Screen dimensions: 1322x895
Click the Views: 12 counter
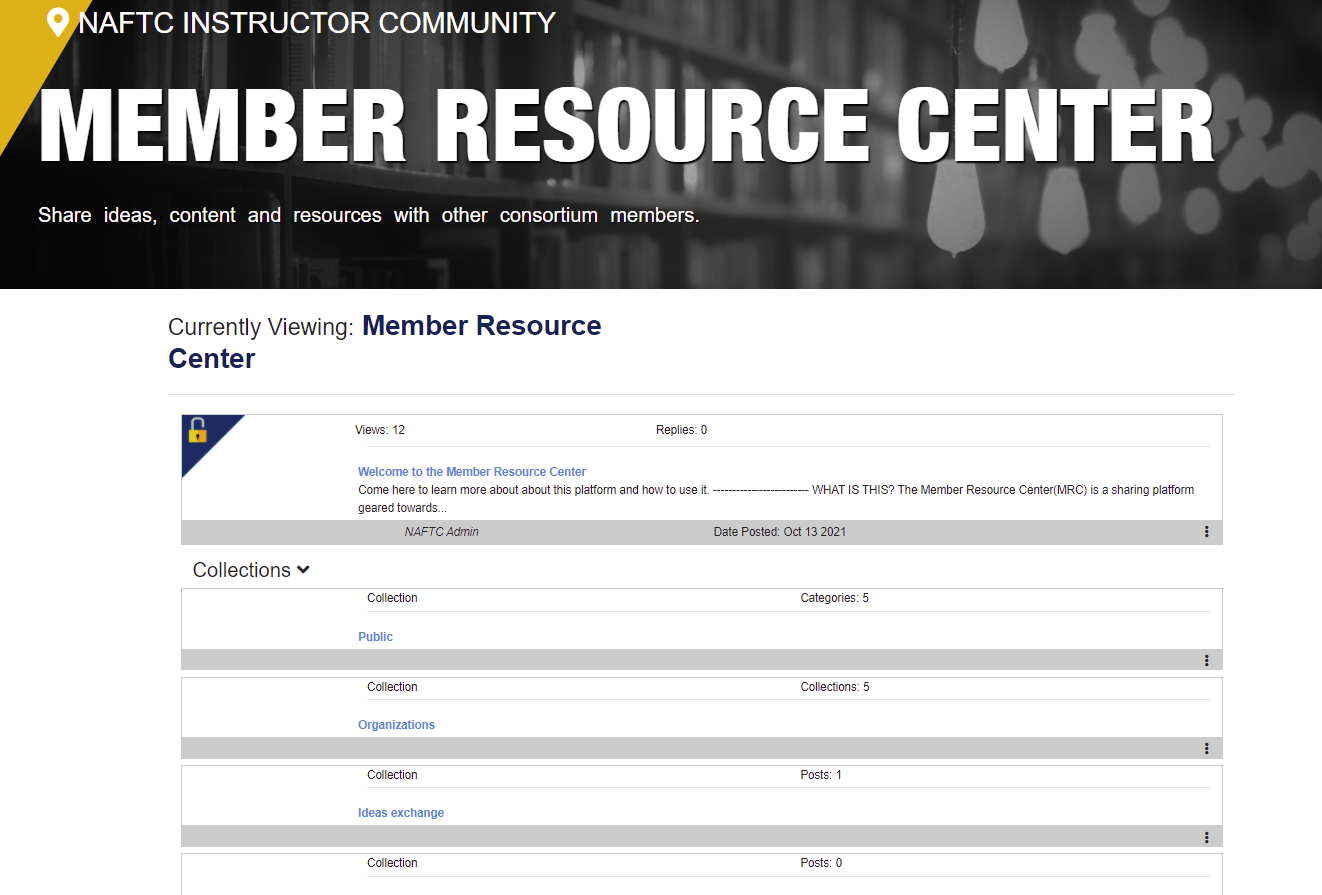click(x=380, y=430)
